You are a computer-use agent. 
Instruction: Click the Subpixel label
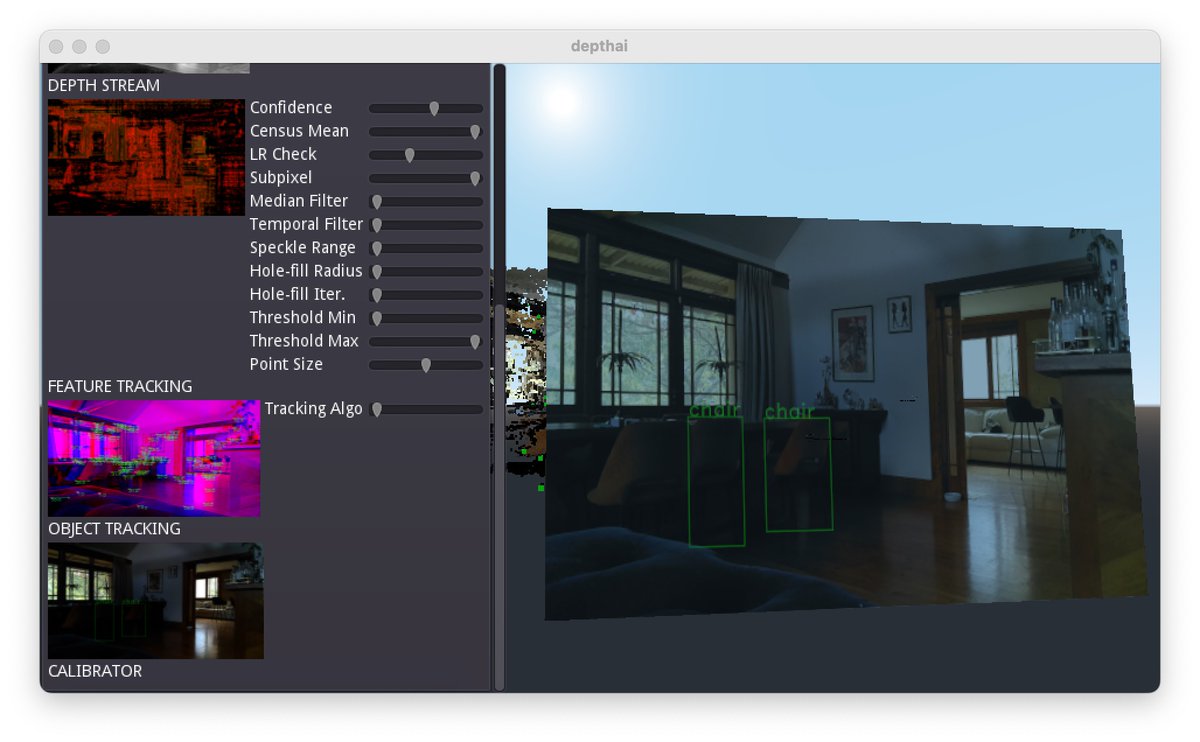click(x=281, y=178)
